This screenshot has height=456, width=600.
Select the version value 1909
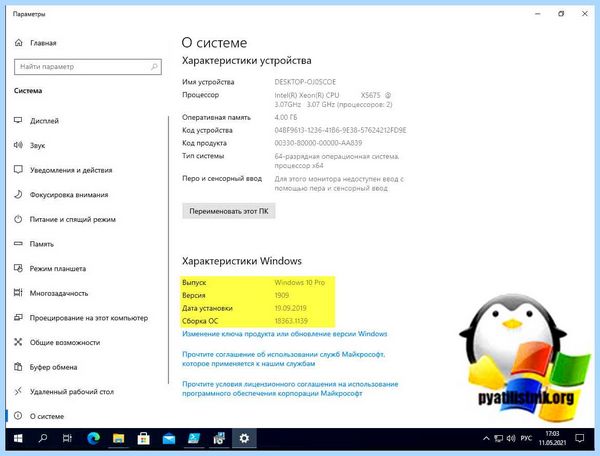[281, 295]
